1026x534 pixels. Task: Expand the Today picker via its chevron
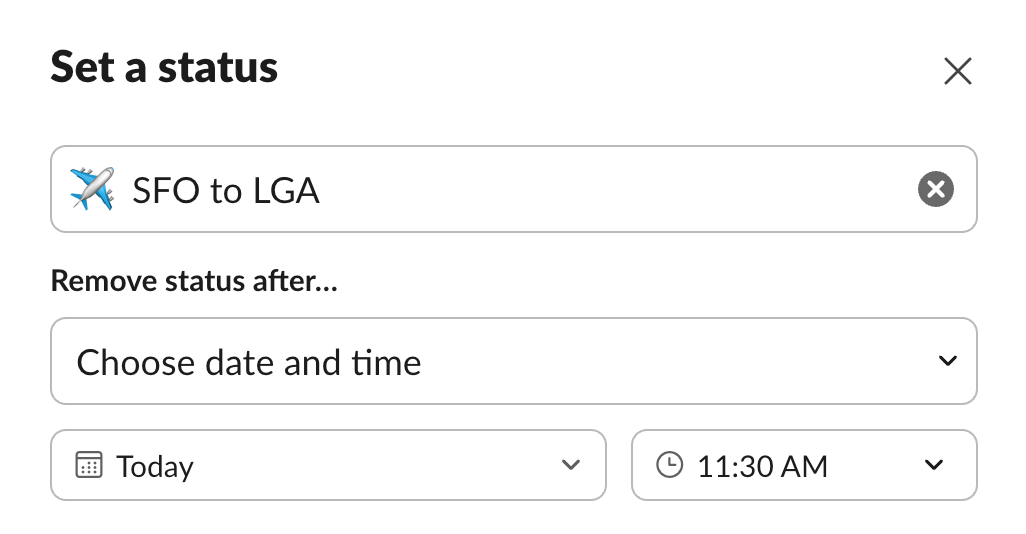coord(571,465)
